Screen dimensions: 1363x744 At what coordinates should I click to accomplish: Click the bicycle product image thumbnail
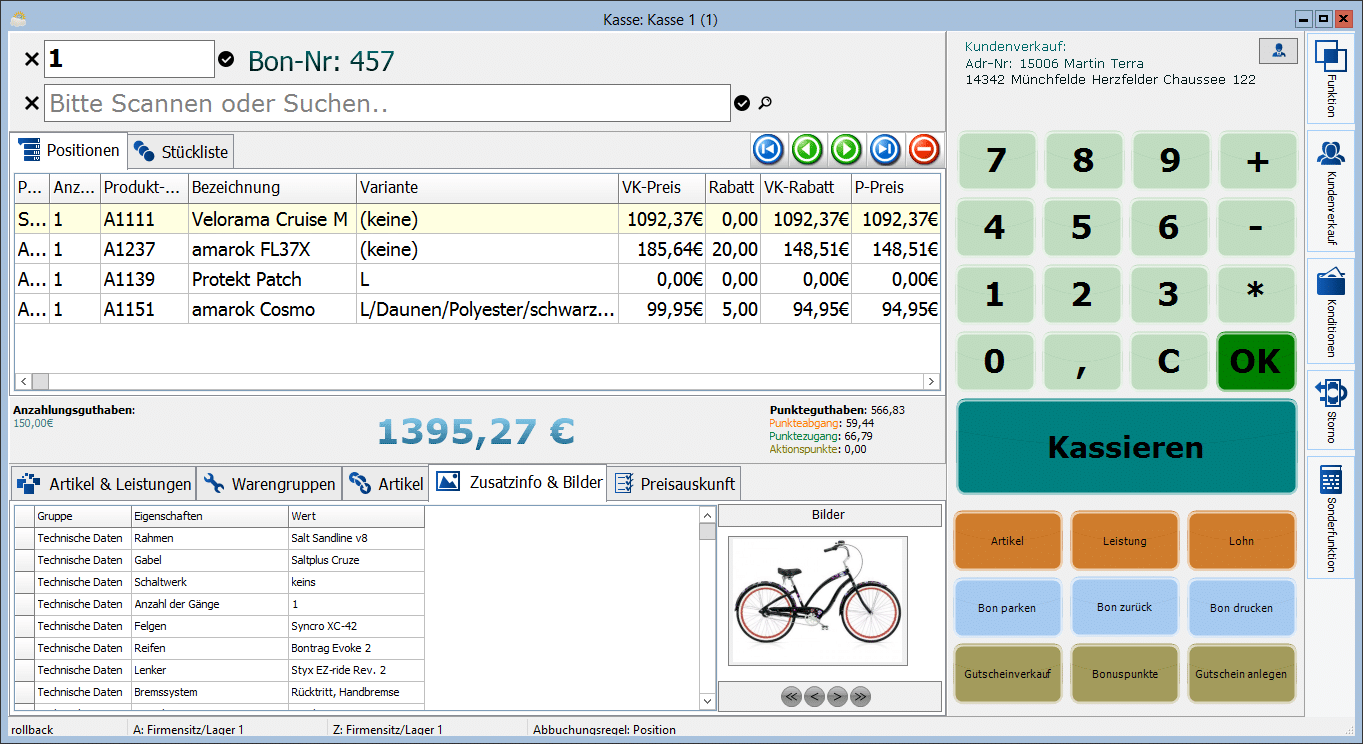click(x=817, y=600)
